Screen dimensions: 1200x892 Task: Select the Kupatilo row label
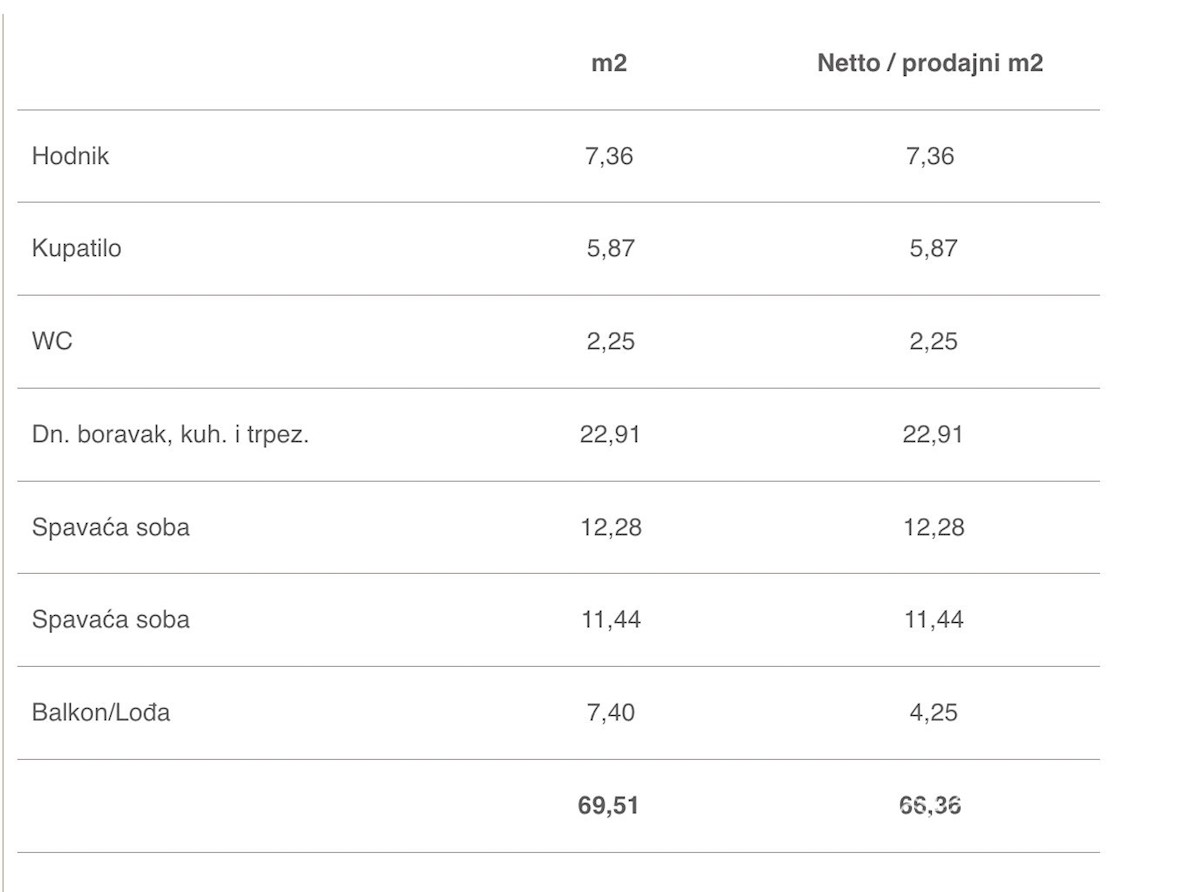click(76, 249)
